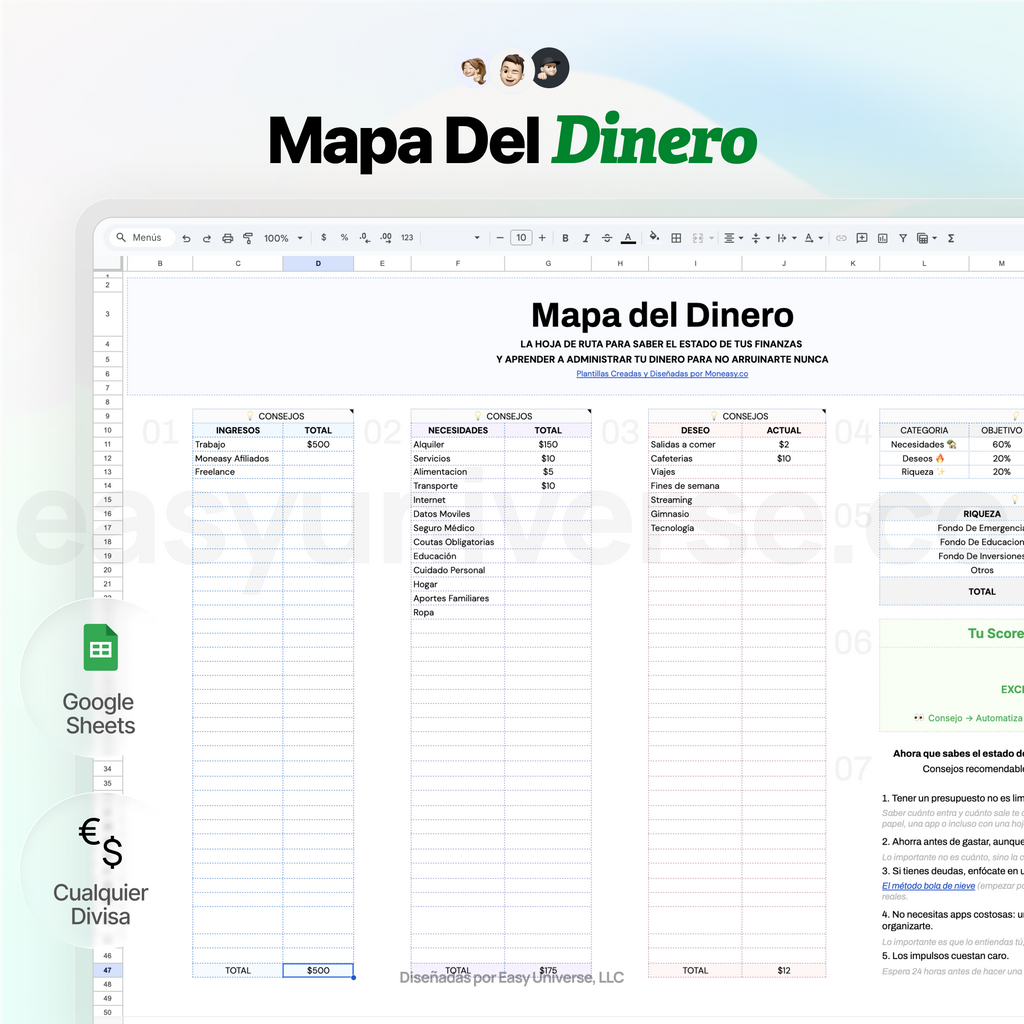Click the percent format icon
Image resolution: width=1024 pixels, height=1024 pixels.
pyautogui.click(x=344, y=238)
